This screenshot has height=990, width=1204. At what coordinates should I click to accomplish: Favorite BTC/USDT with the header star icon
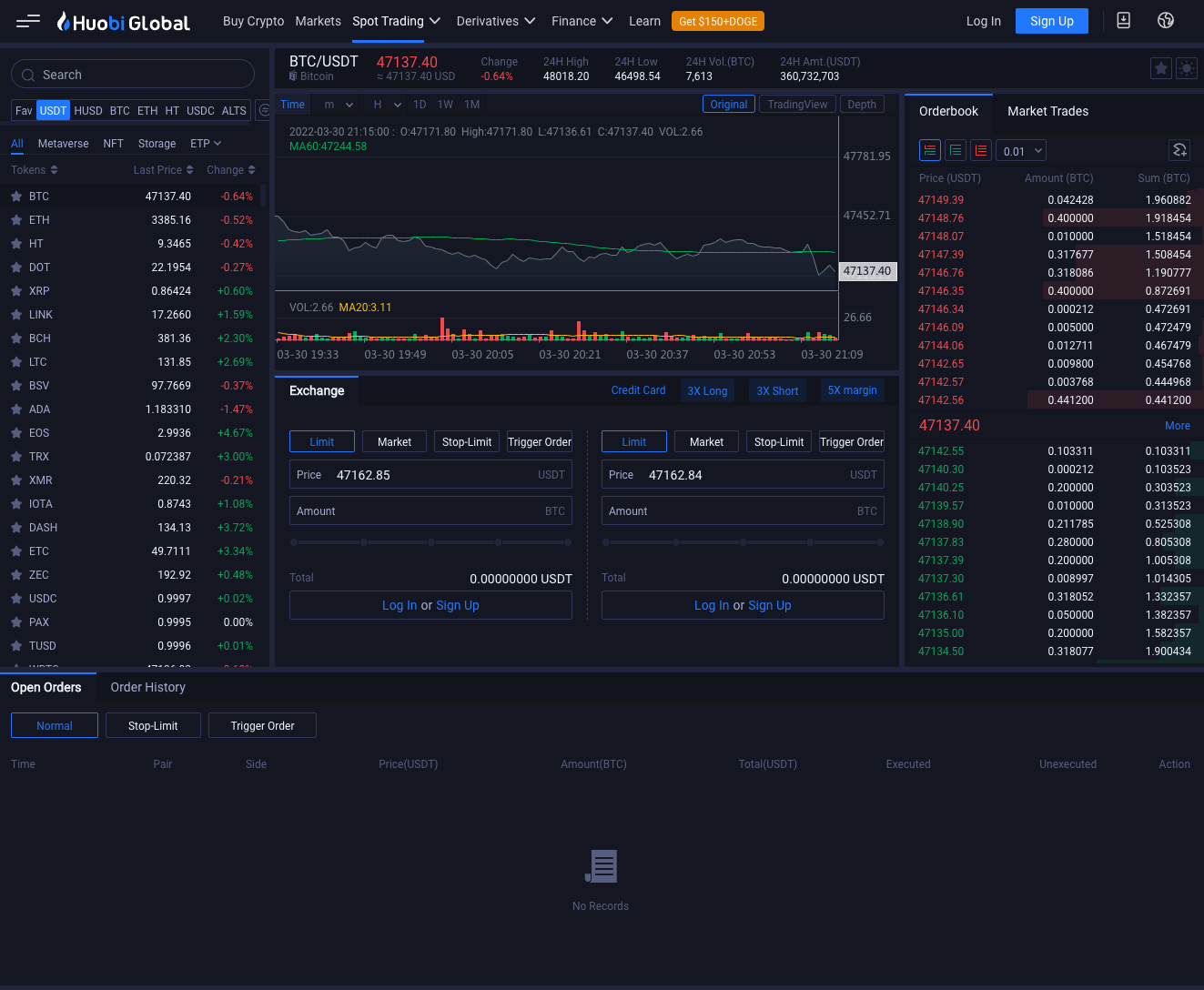1161,68
